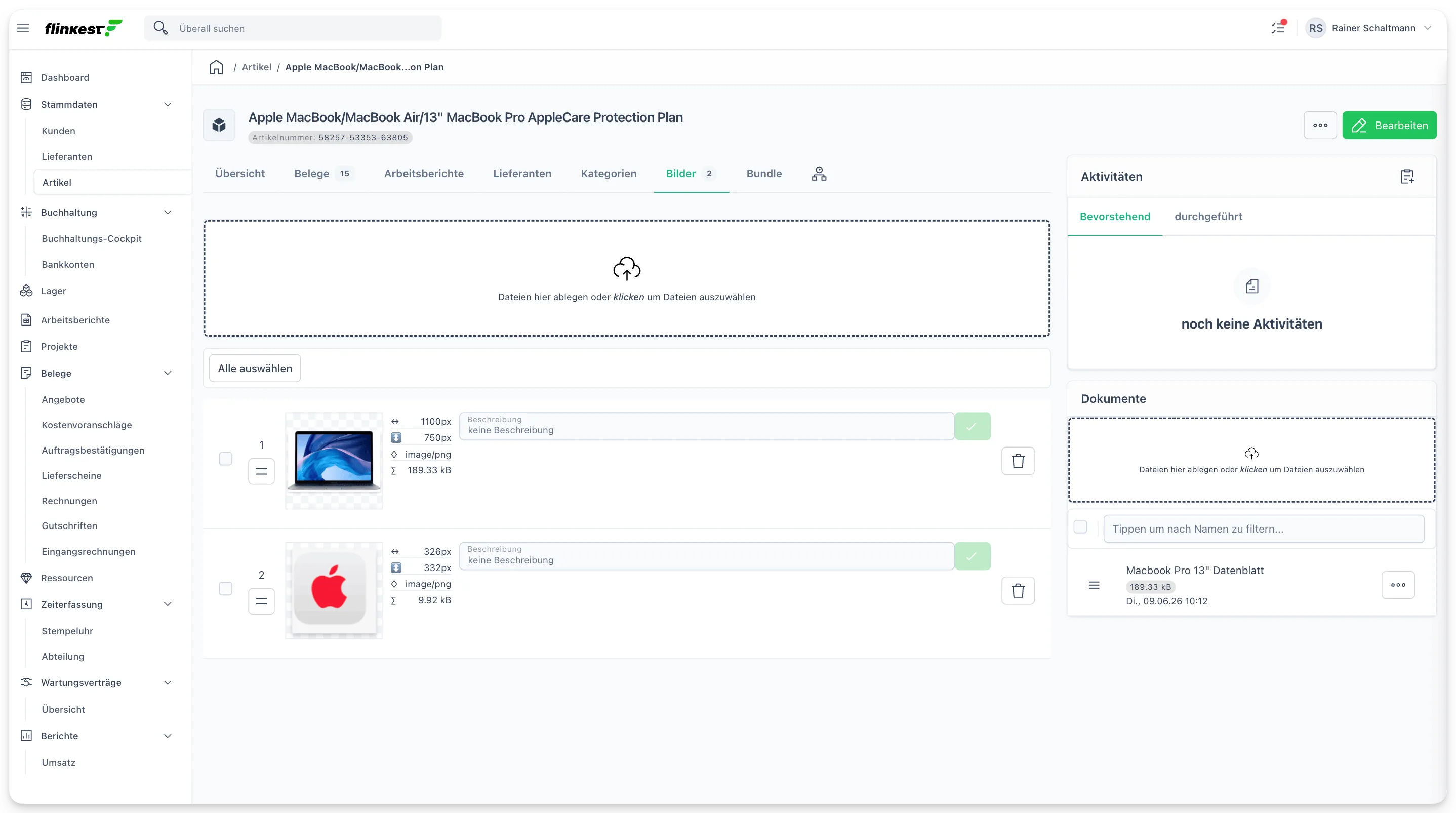Switch to Übersicht tab
Screen dimensions: 1456x813
coord(239,174)
